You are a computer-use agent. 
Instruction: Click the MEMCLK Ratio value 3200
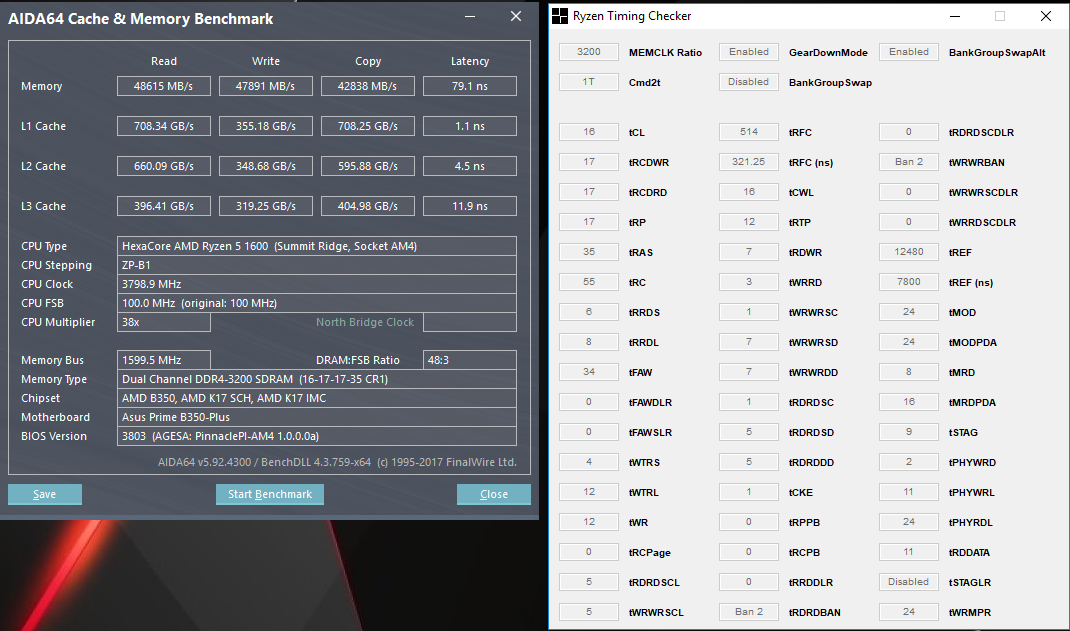[x=589, y=52]
